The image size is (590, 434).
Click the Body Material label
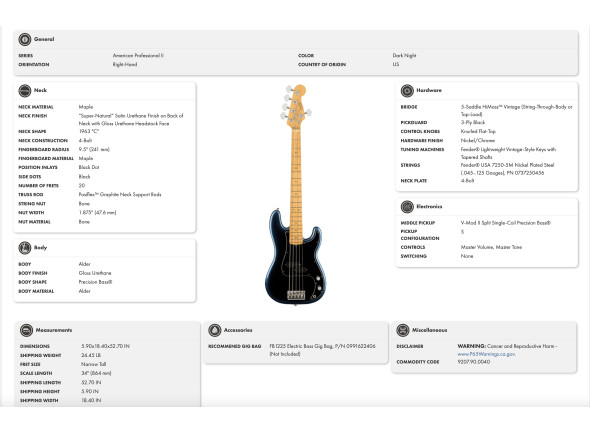pyautogui.click(x=36, y=291)
